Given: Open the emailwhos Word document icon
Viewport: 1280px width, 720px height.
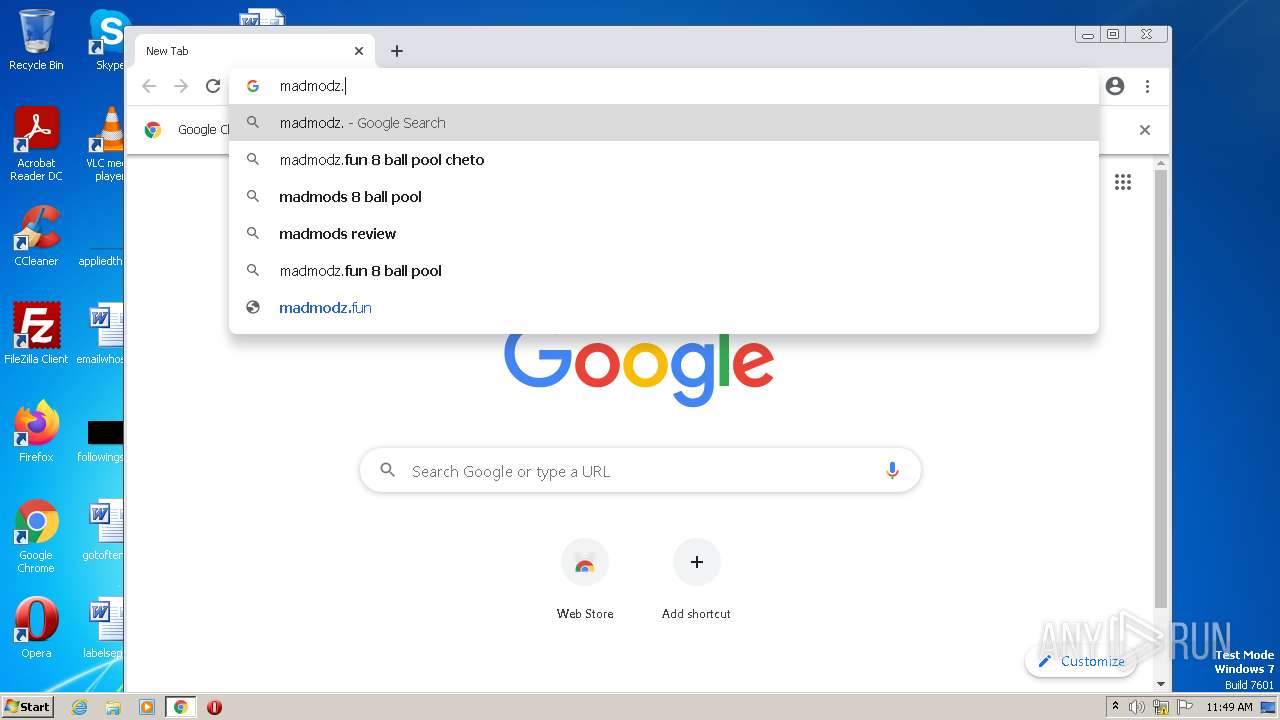Looking at the screenshot, I should coord(103,334).
